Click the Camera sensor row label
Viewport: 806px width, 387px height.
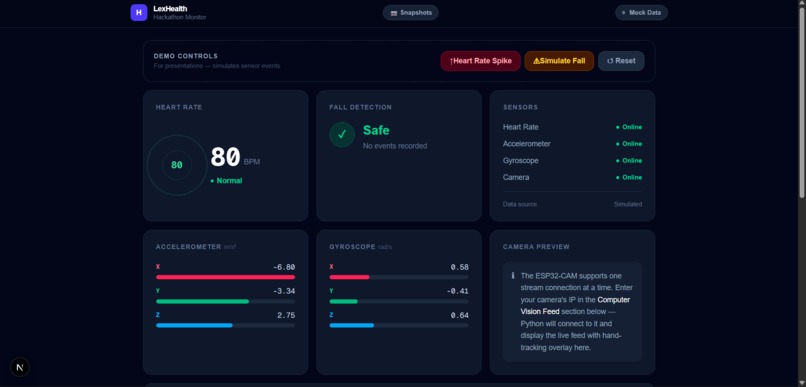click(x=516, y=177)
